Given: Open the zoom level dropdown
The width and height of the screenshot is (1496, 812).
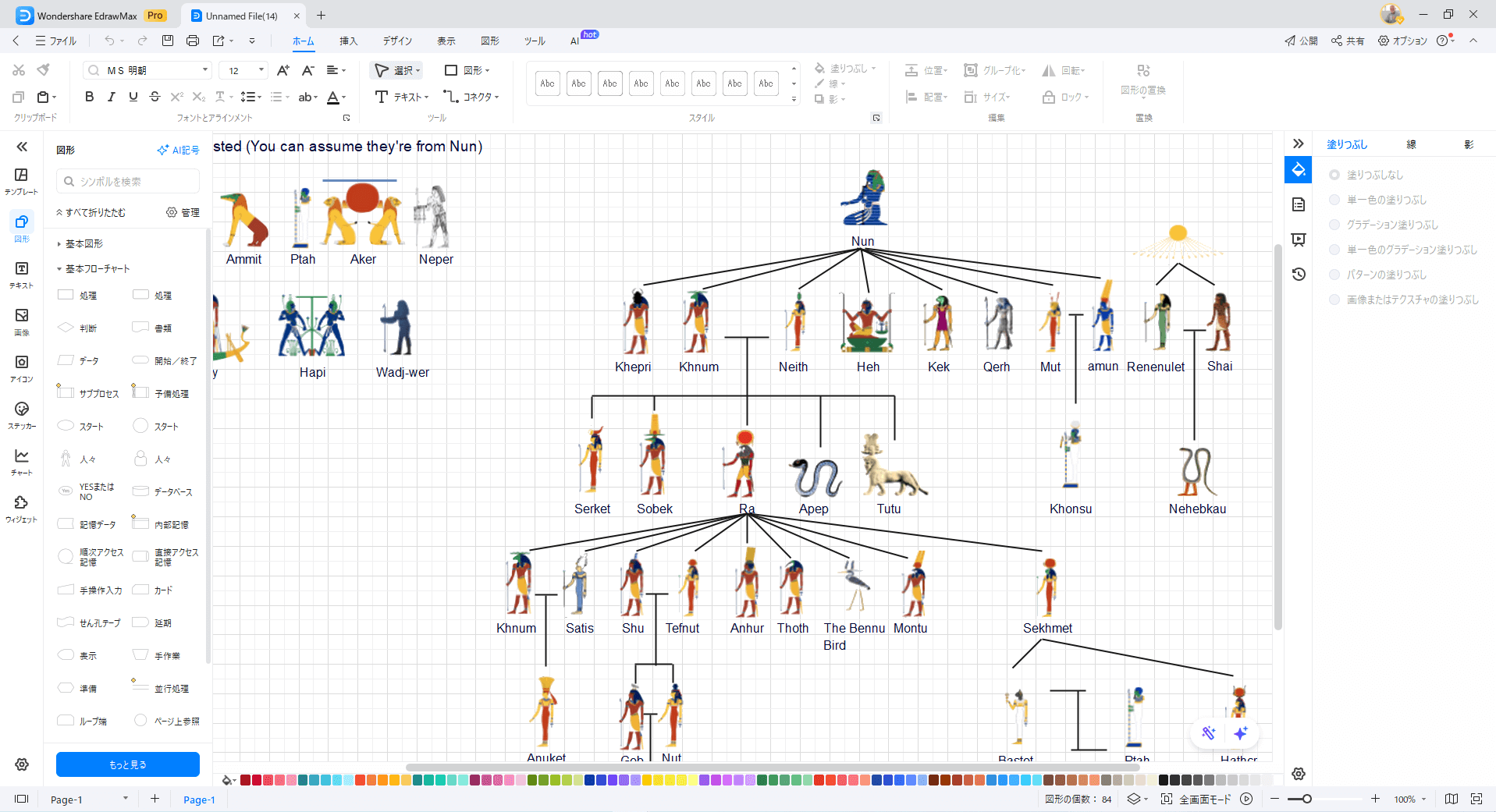Looking at the screenshot, I should coord(1424,799).
